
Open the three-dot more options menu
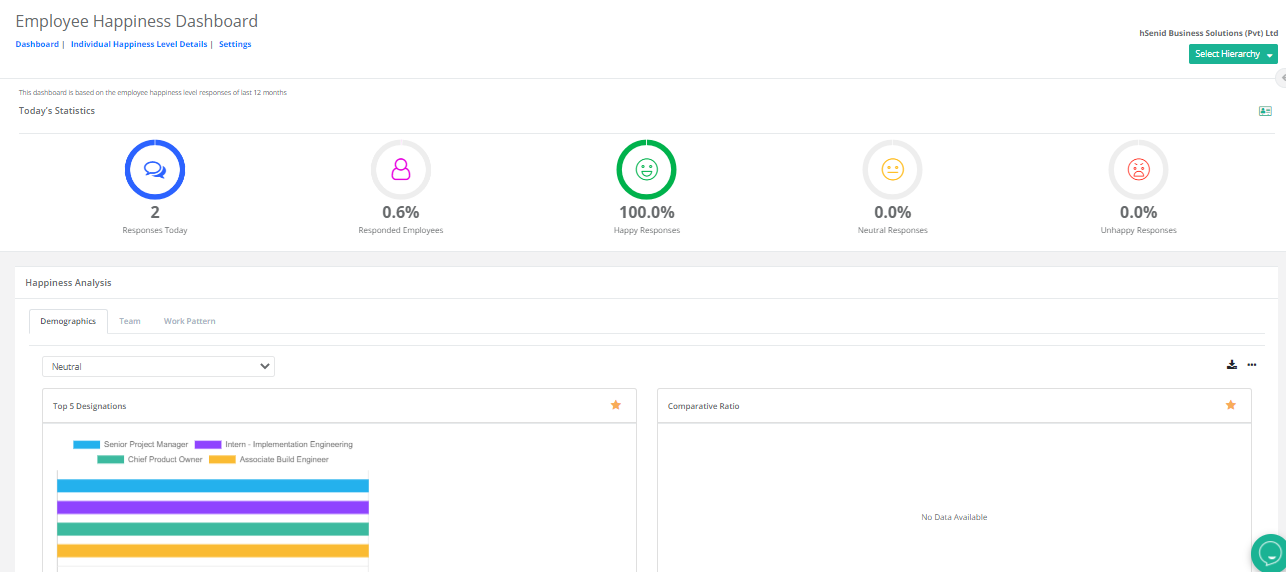1252,365
